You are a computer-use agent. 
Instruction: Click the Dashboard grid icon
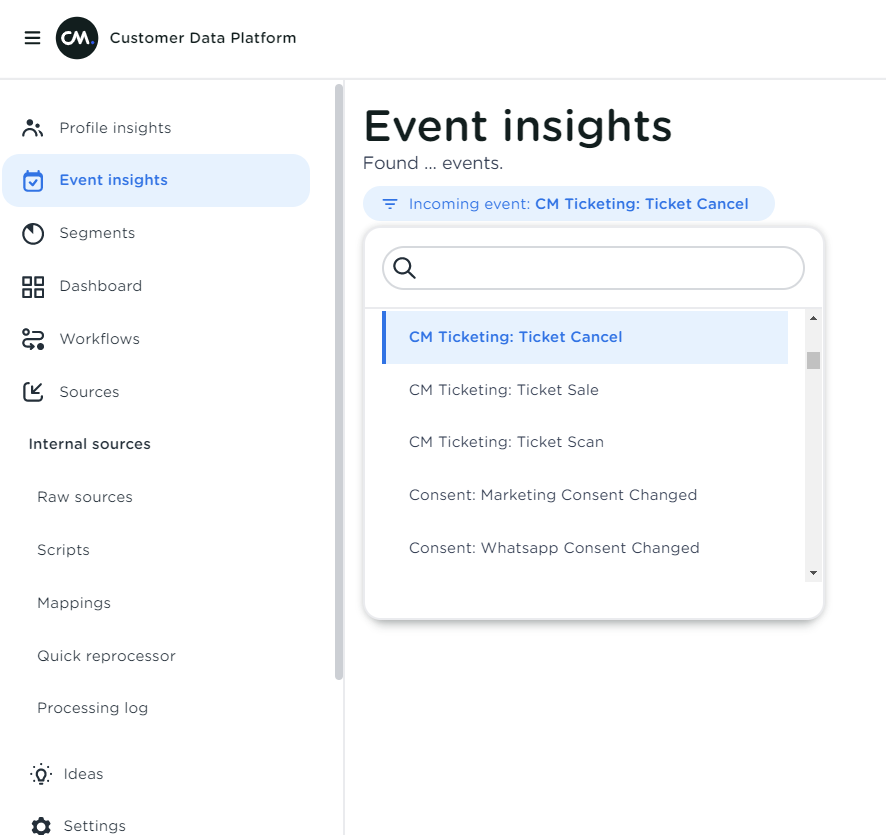point(33,286)
